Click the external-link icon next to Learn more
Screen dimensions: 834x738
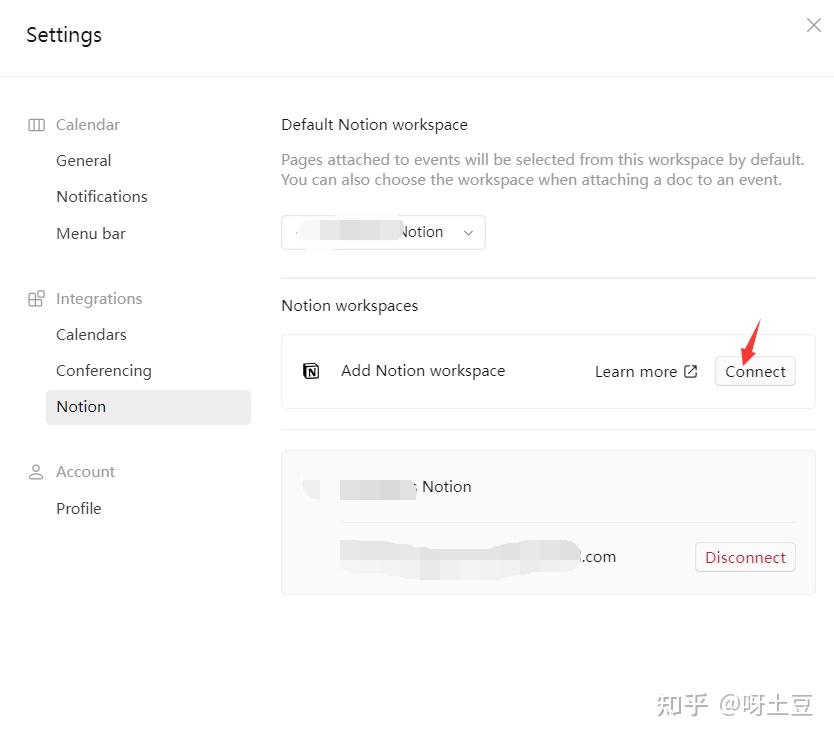(x=691, y=370)
